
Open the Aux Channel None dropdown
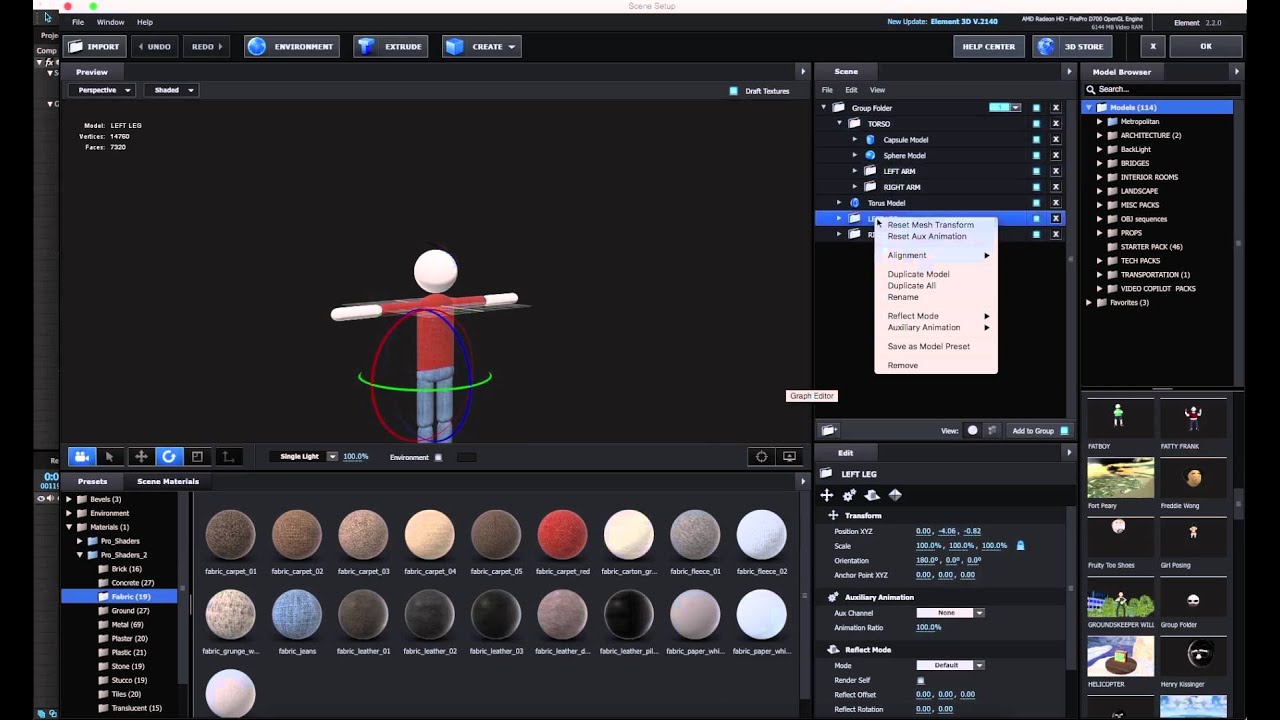pyautogui.click(x=950, y=613)
